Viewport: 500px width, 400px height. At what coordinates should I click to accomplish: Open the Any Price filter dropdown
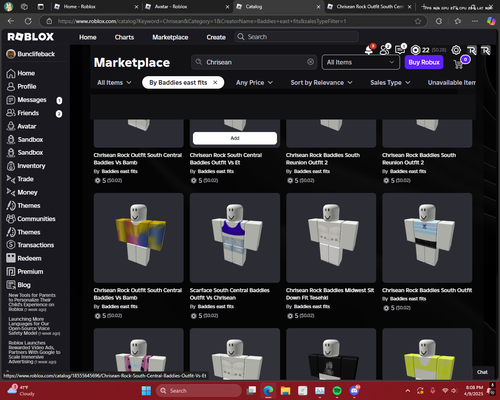[254, 82]
